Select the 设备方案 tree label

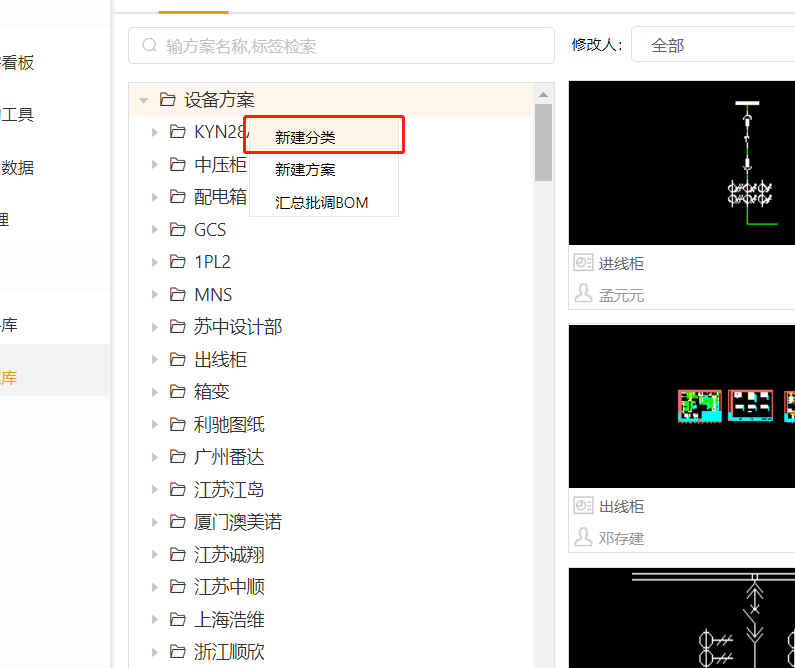point(220,99)
